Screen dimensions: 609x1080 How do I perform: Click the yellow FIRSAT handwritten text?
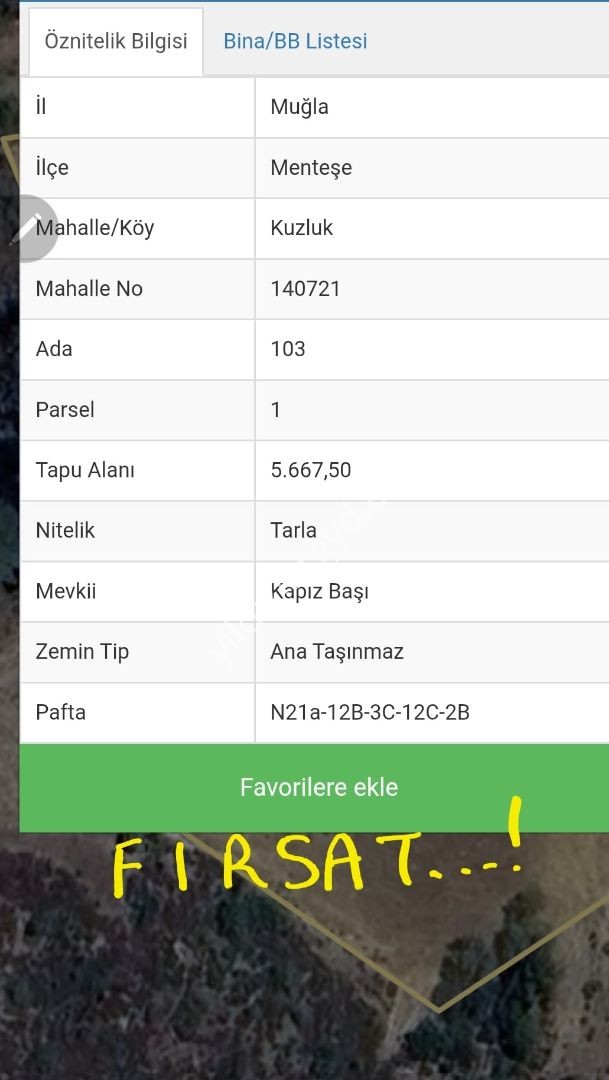tap(300, 862)
